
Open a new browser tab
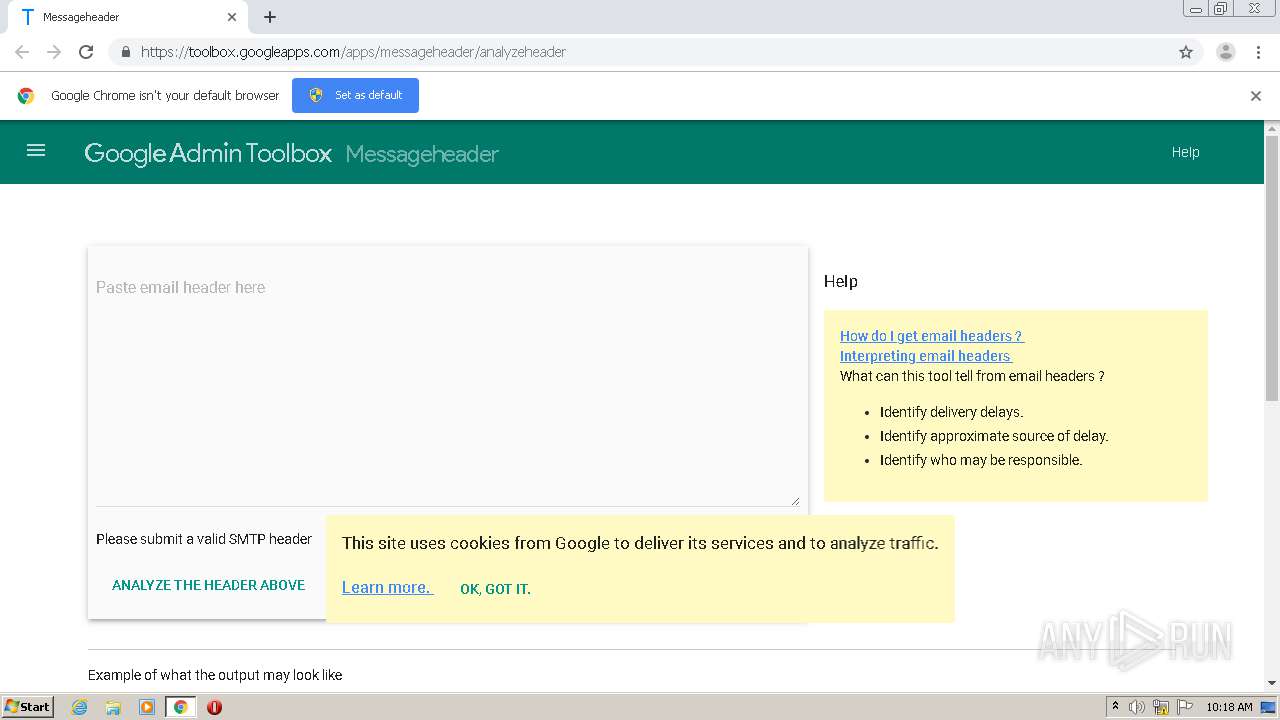click(x=270, y=17)
